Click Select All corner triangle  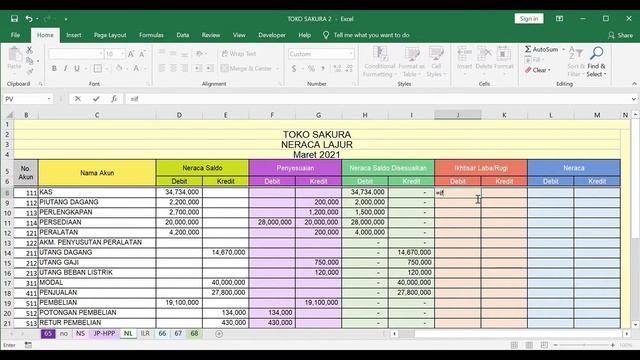[x=10, y=115]
